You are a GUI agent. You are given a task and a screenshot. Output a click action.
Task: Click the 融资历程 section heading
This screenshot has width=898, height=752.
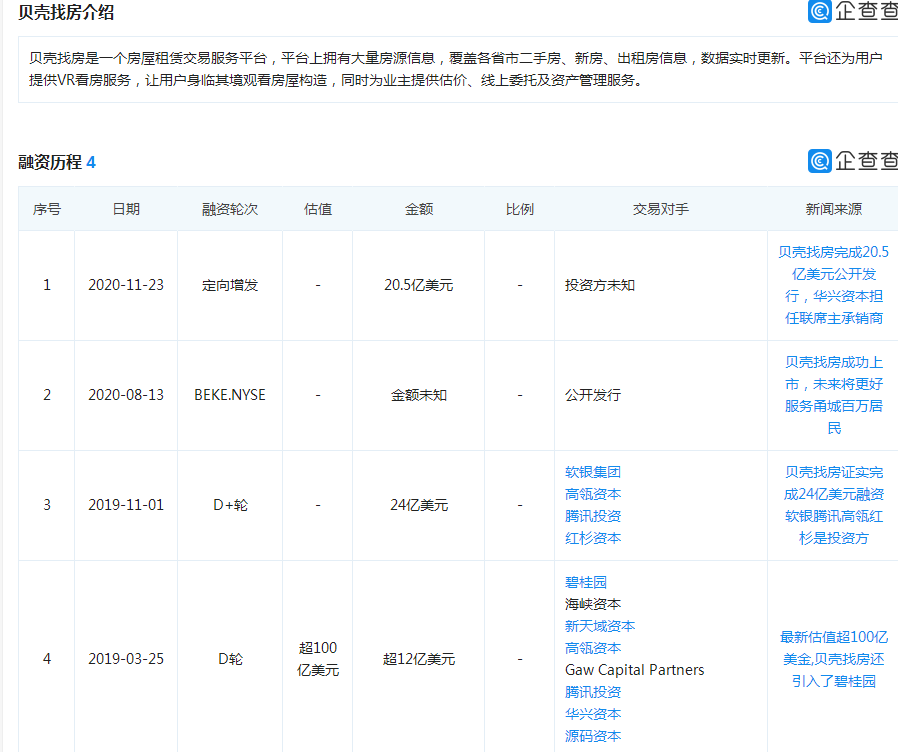[50, 162]
